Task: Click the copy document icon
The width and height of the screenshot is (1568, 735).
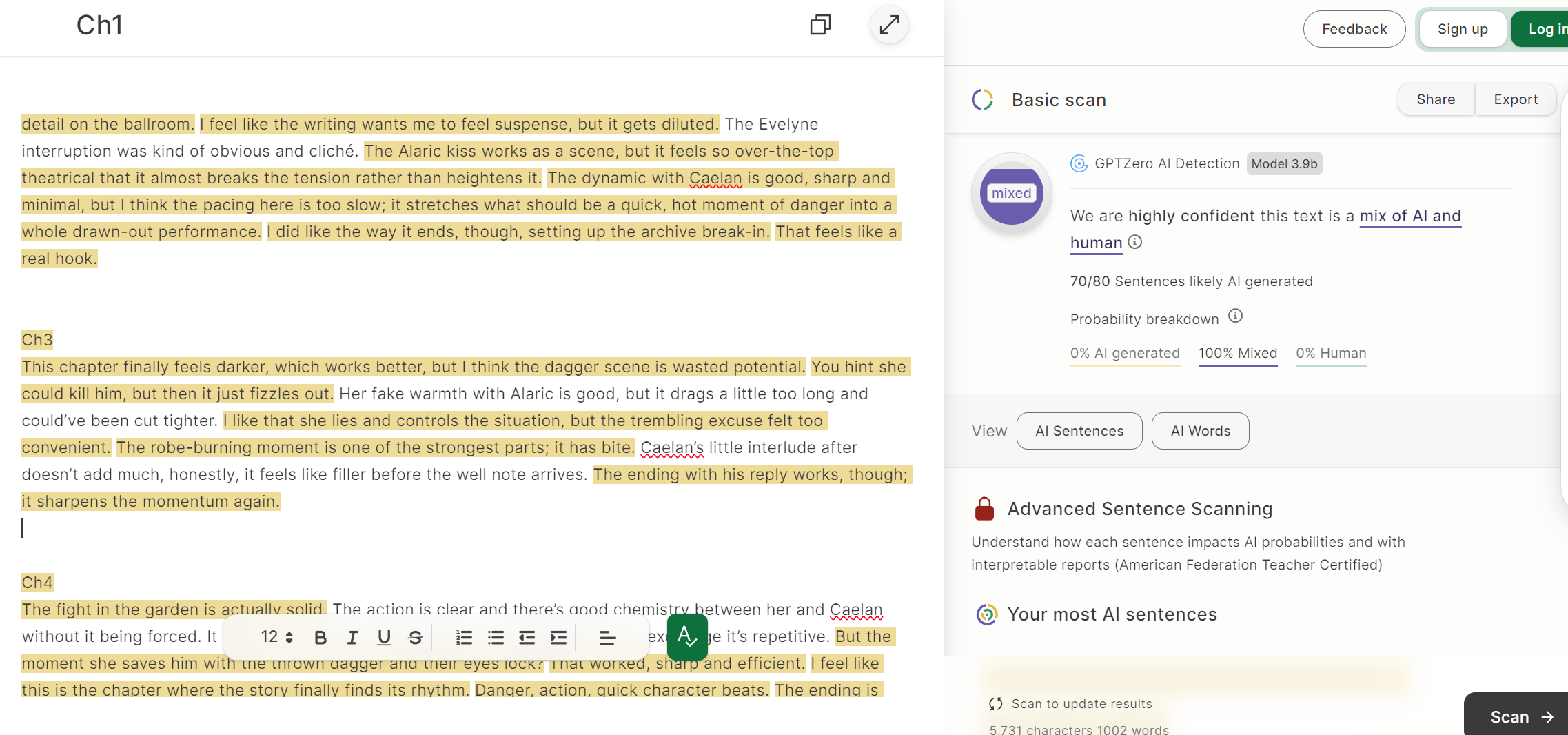Action: (820, 25)
